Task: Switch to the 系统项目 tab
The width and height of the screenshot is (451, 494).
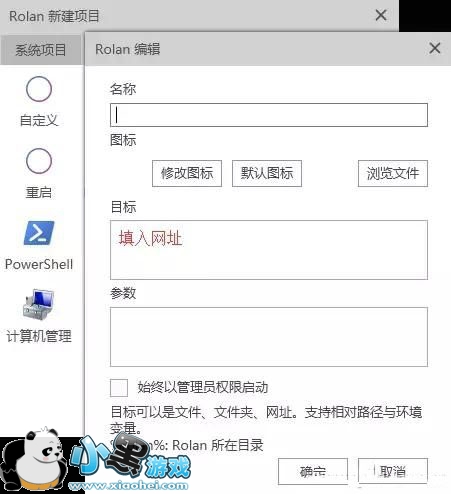Action: 41,50
